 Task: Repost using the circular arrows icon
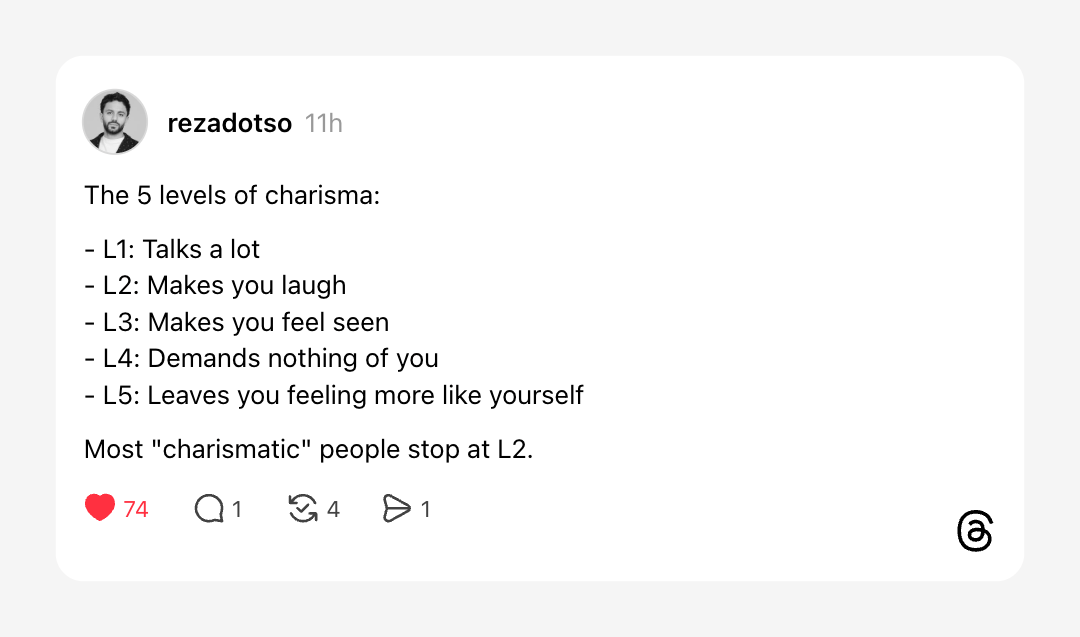click(302, 509)
